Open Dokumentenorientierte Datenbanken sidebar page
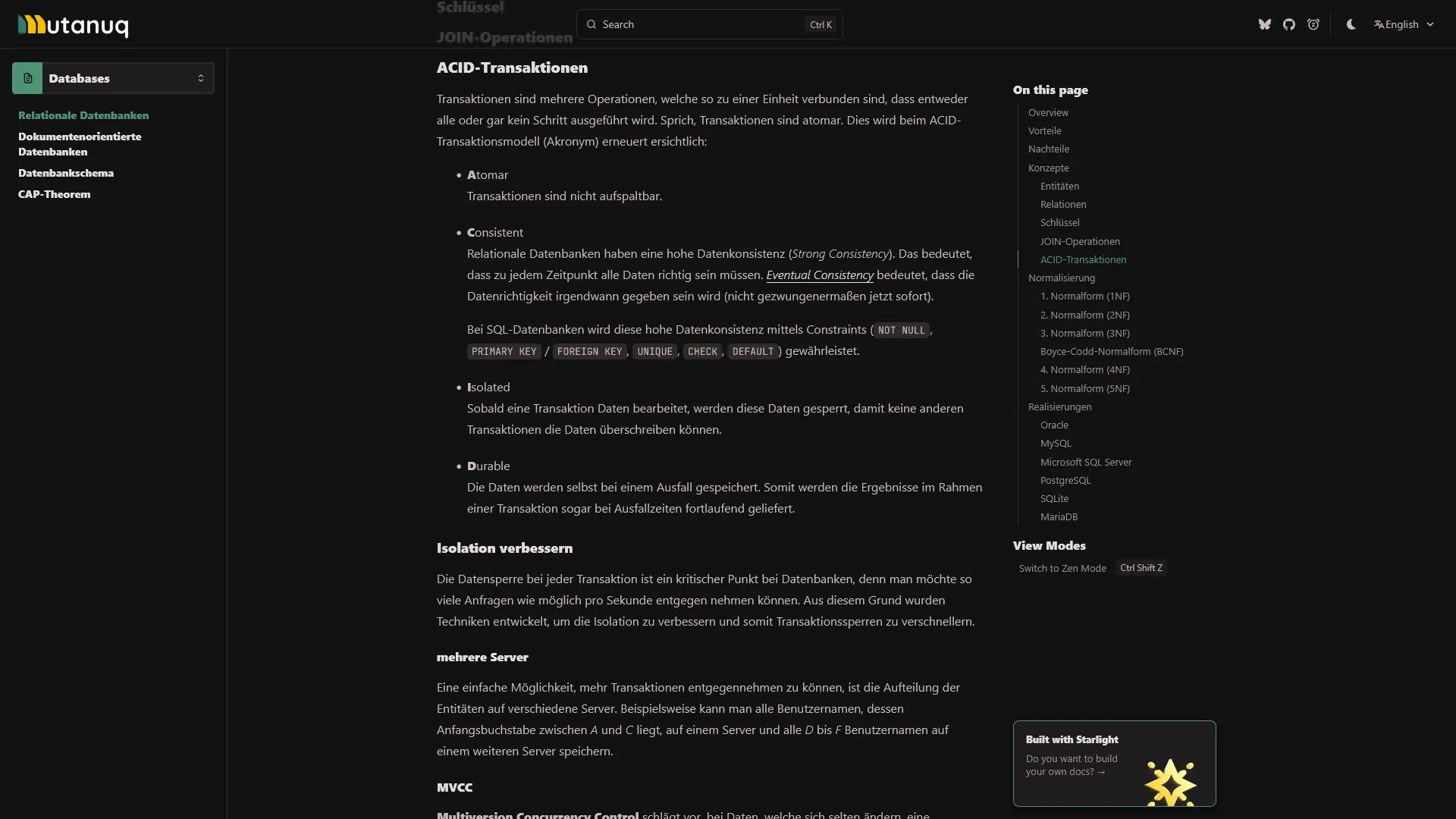 click(80, 144)
